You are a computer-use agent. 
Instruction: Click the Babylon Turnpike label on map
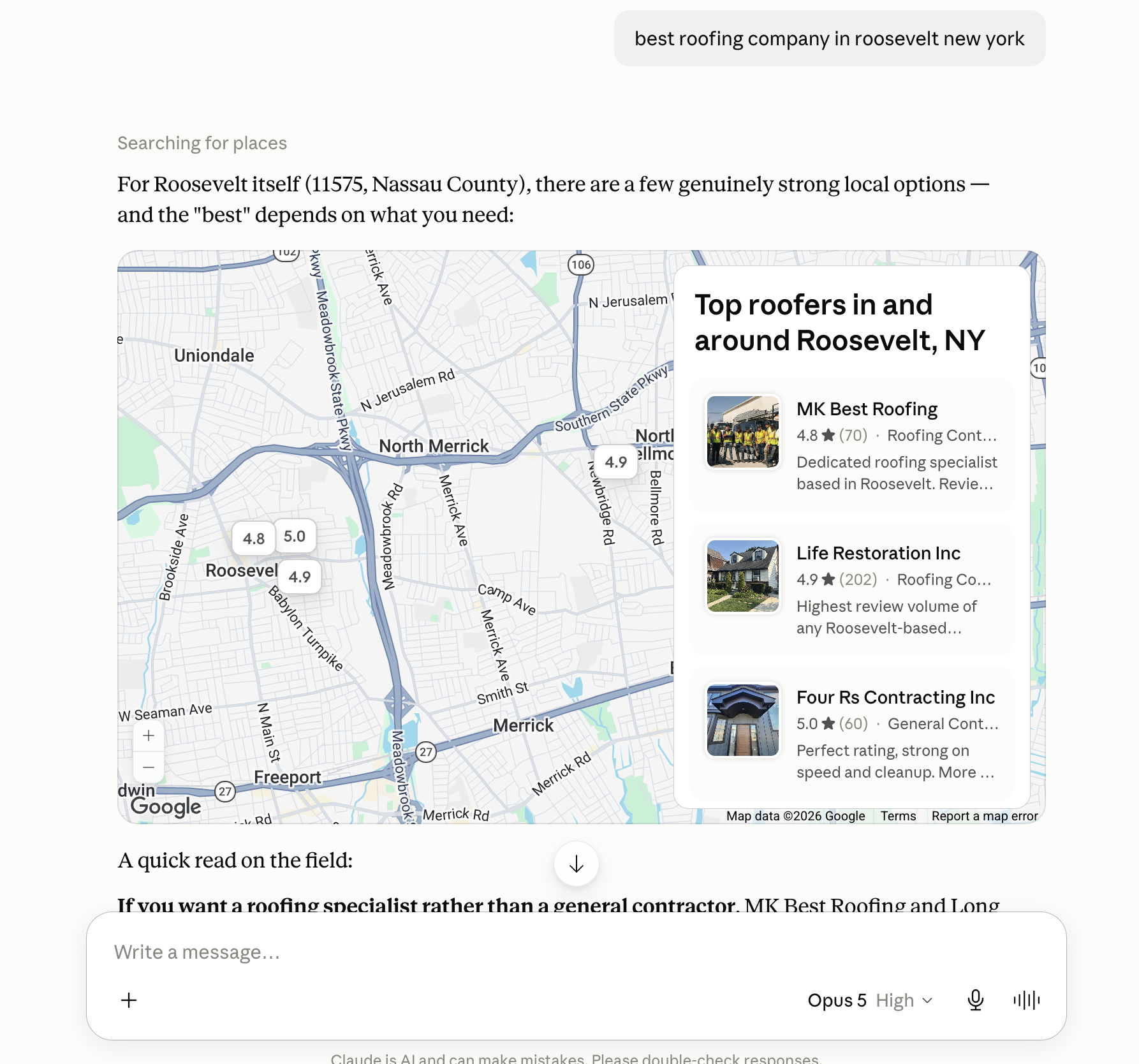pos(305,628)
